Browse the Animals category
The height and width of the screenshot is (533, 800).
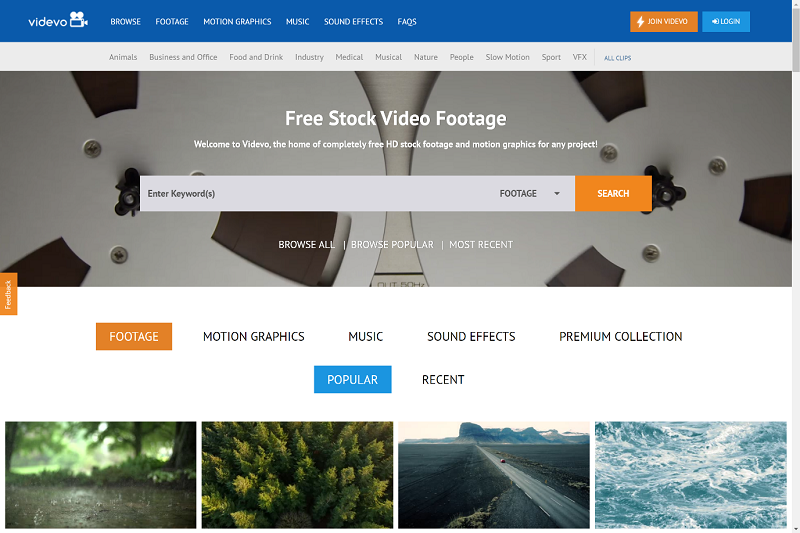[x=123, y=57]
